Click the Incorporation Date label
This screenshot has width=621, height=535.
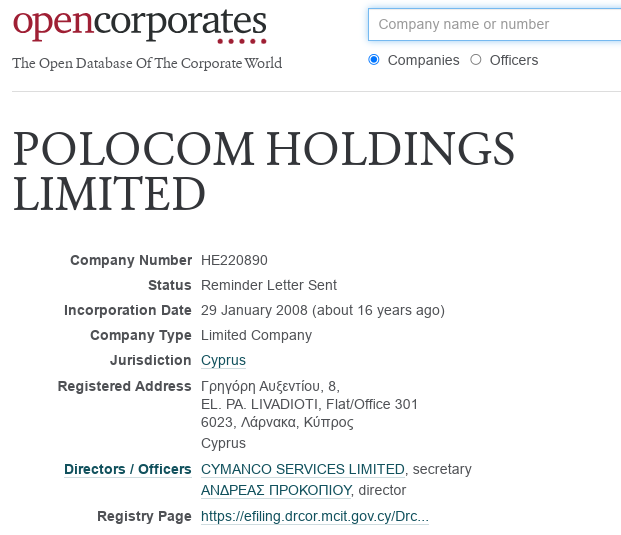(127, 310)
